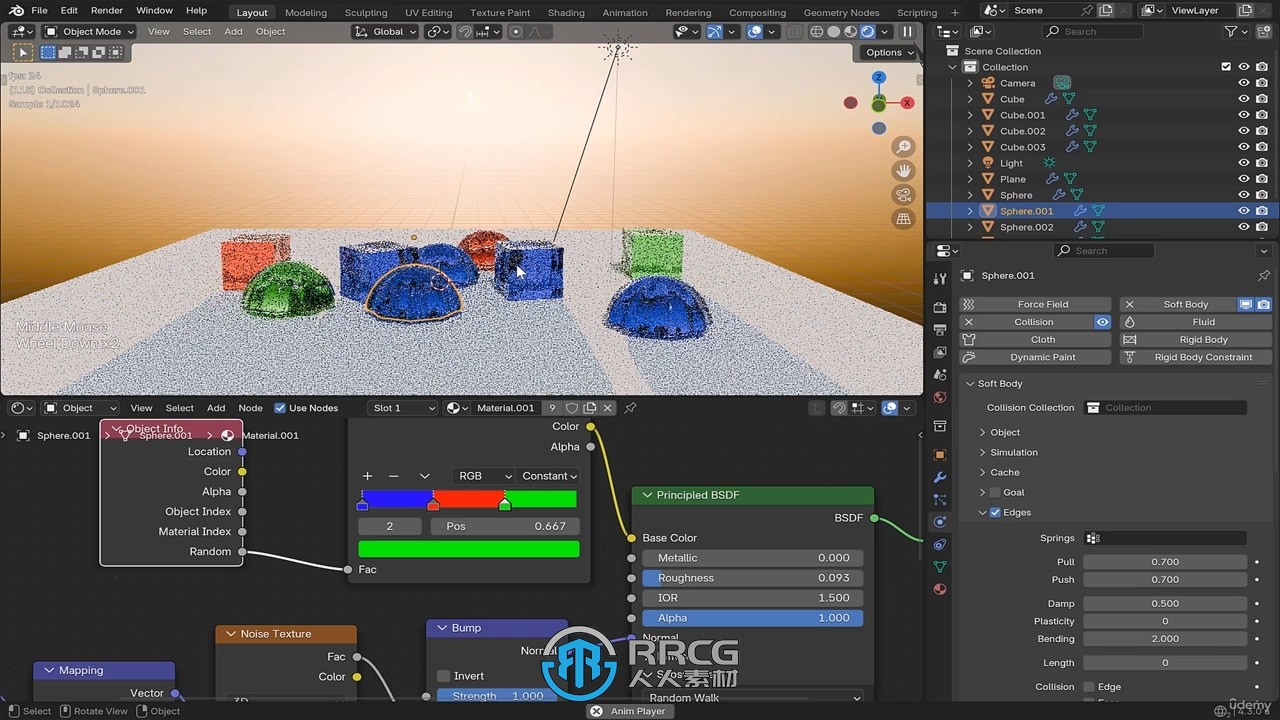
Task: Add Fluid physics
Action: tap(1195, 322)
